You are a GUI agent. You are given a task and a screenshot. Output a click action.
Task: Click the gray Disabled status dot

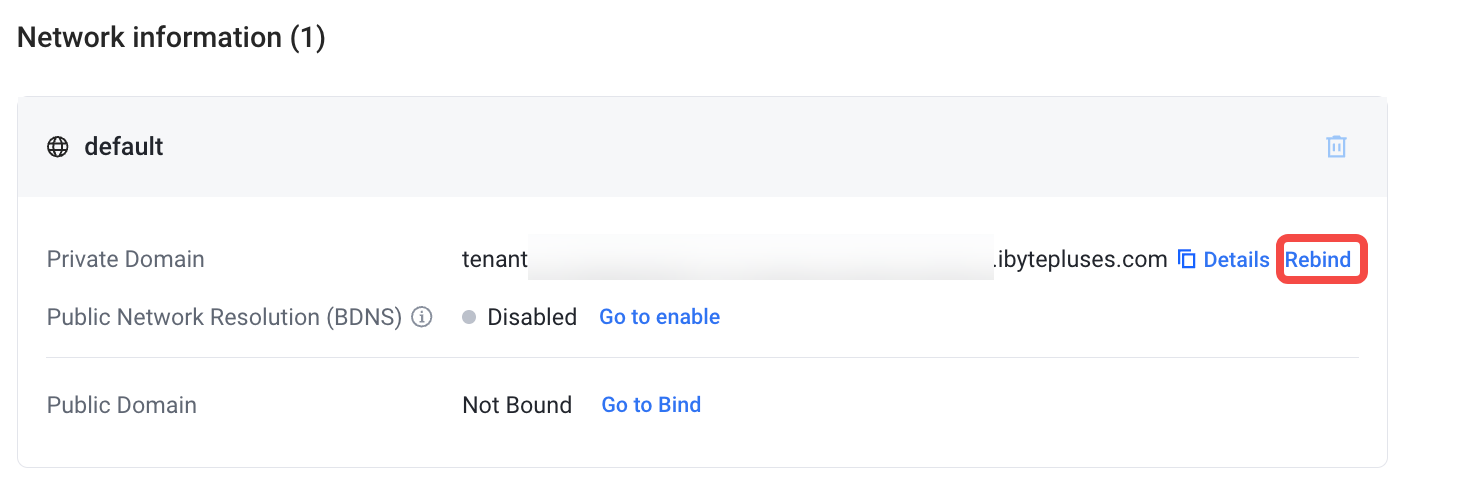coord(469,318)
